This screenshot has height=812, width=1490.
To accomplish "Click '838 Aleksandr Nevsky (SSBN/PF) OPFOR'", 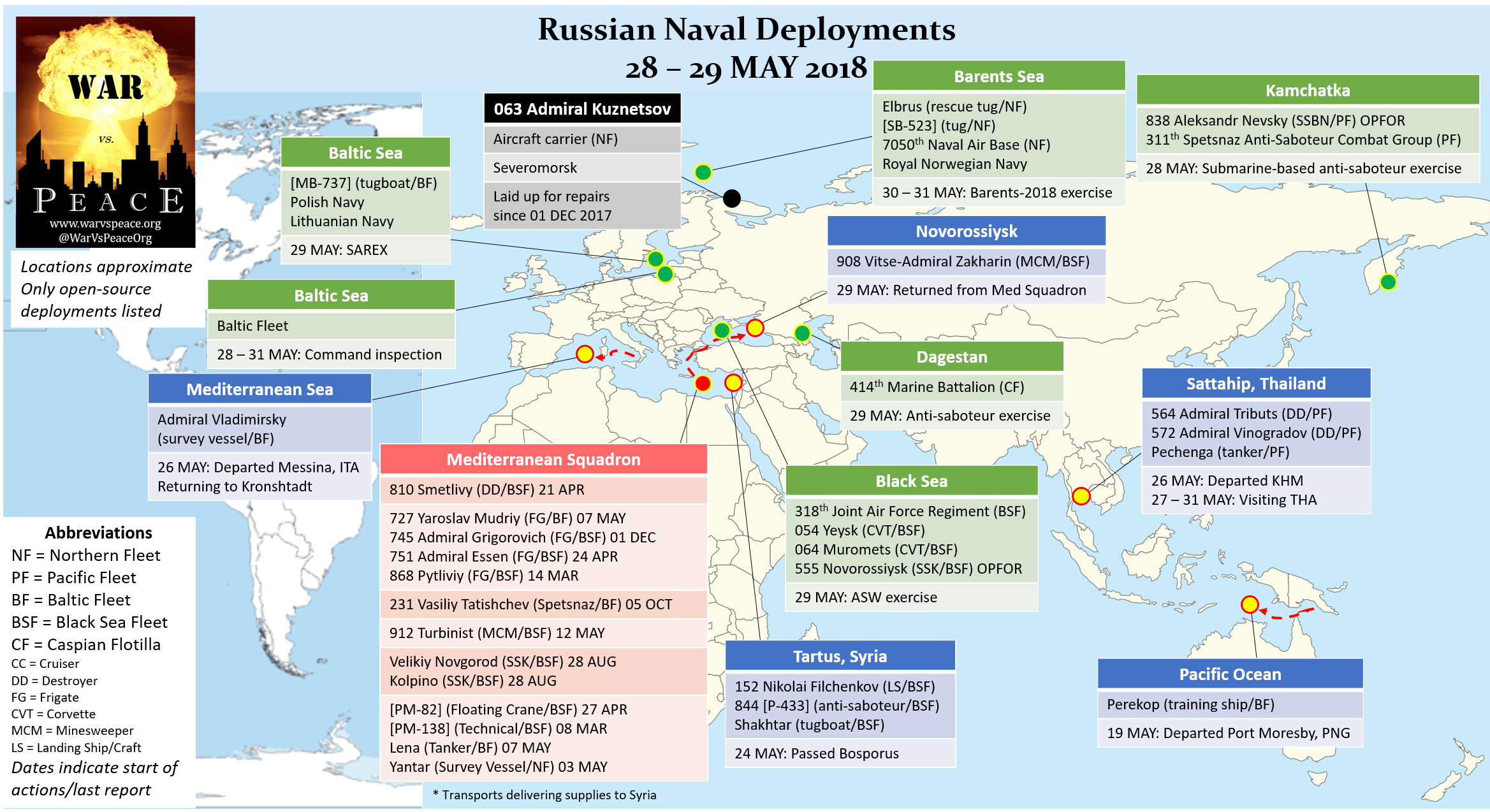I will click(1275, 120).
